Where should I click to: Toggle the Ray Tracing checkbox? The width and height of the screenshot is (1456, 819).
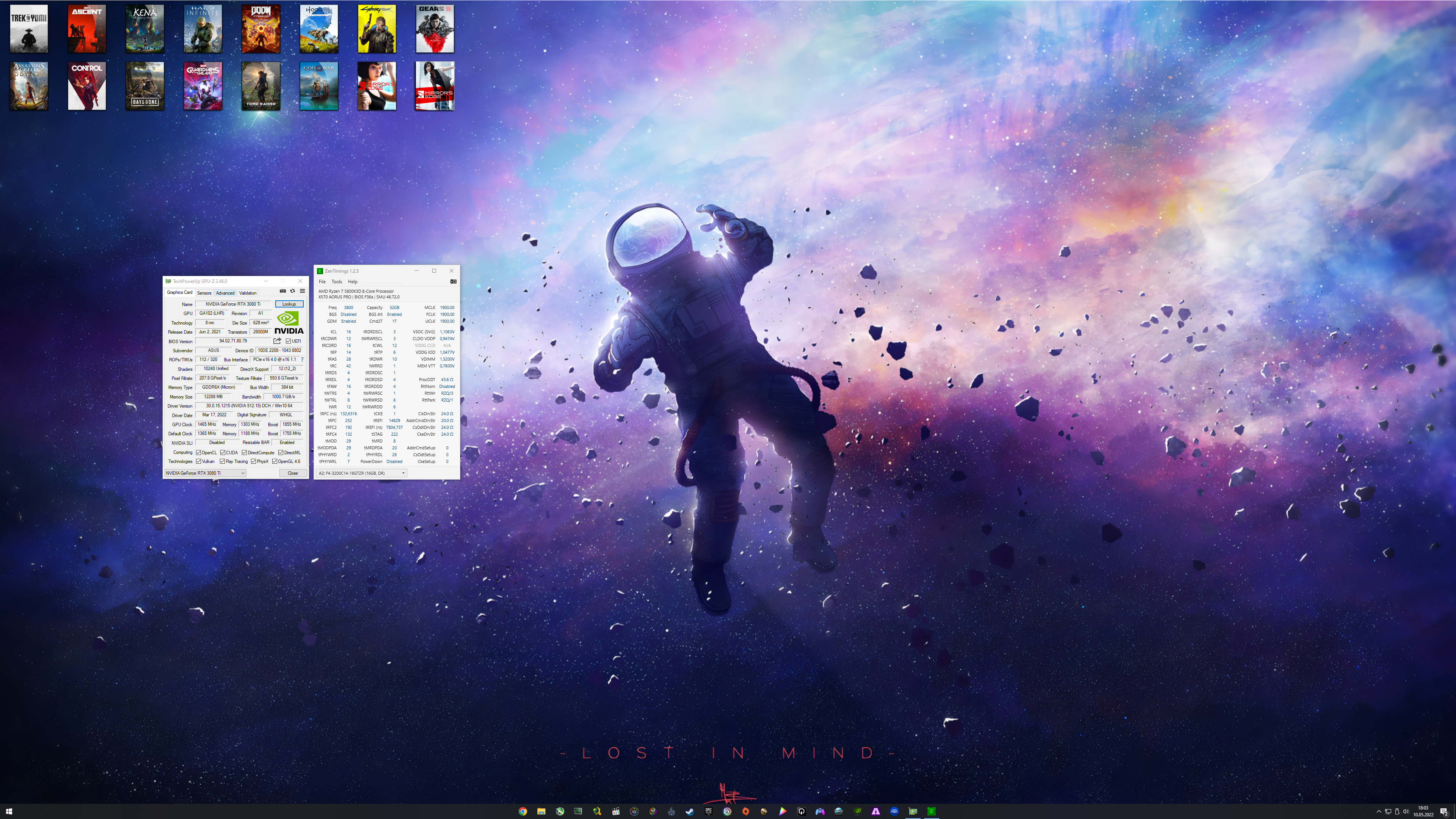(223, 461)
